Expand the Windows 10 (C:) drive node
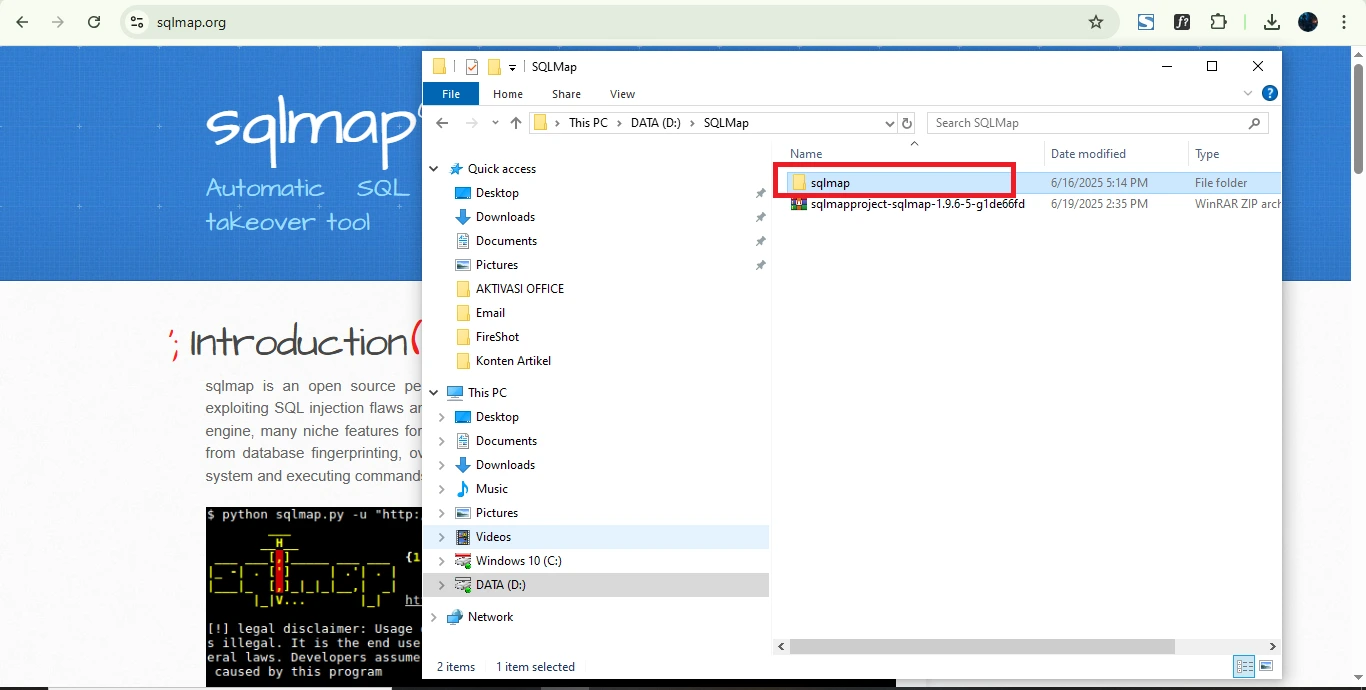The image size is (1366, 690). coord(442,561)
